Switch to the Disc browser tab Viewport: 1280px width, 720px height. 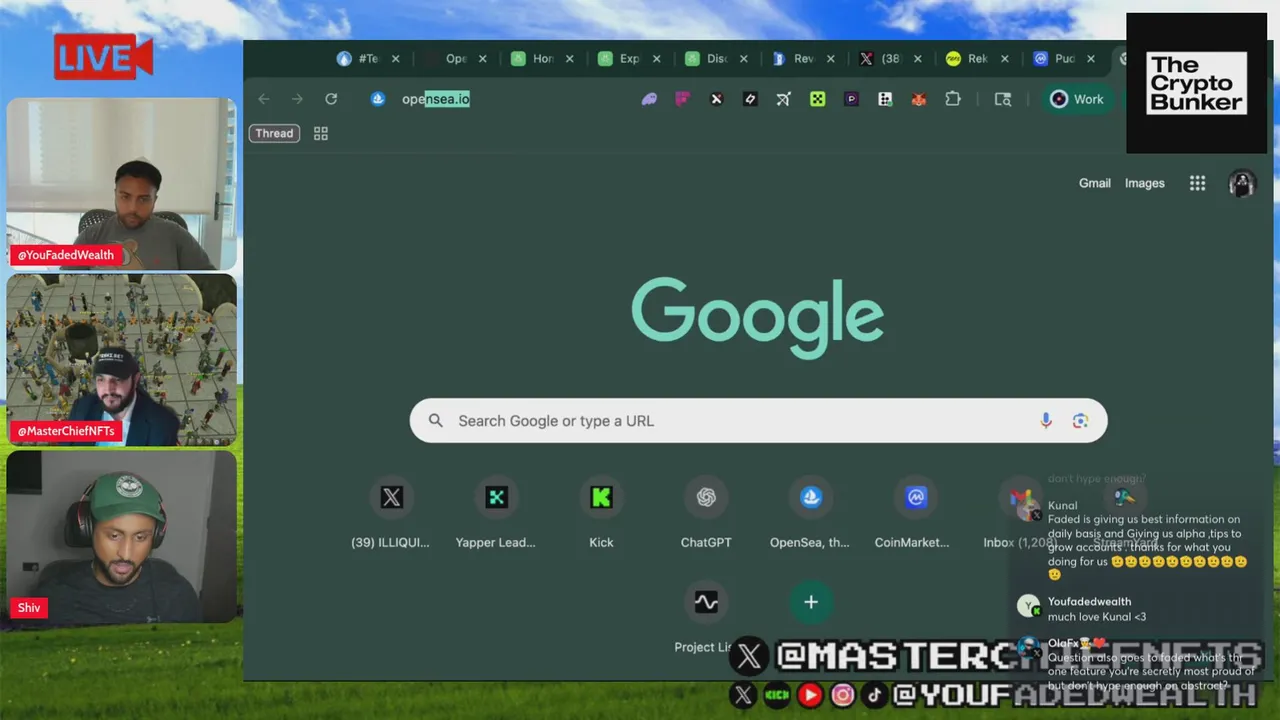(716, 59)
